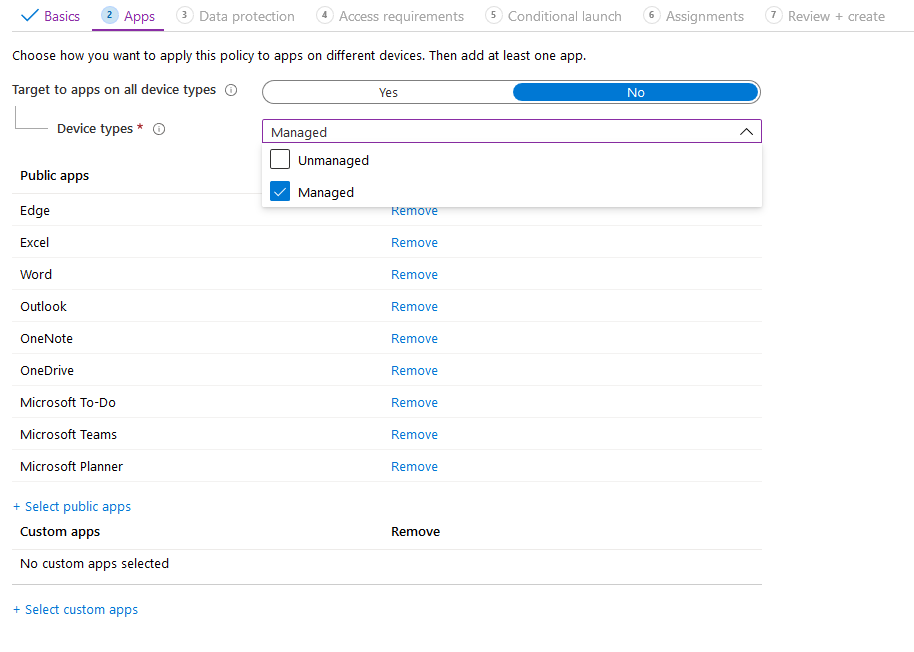Click the Word app name
The image size is (914, 652).
click(x=36, y=274)
